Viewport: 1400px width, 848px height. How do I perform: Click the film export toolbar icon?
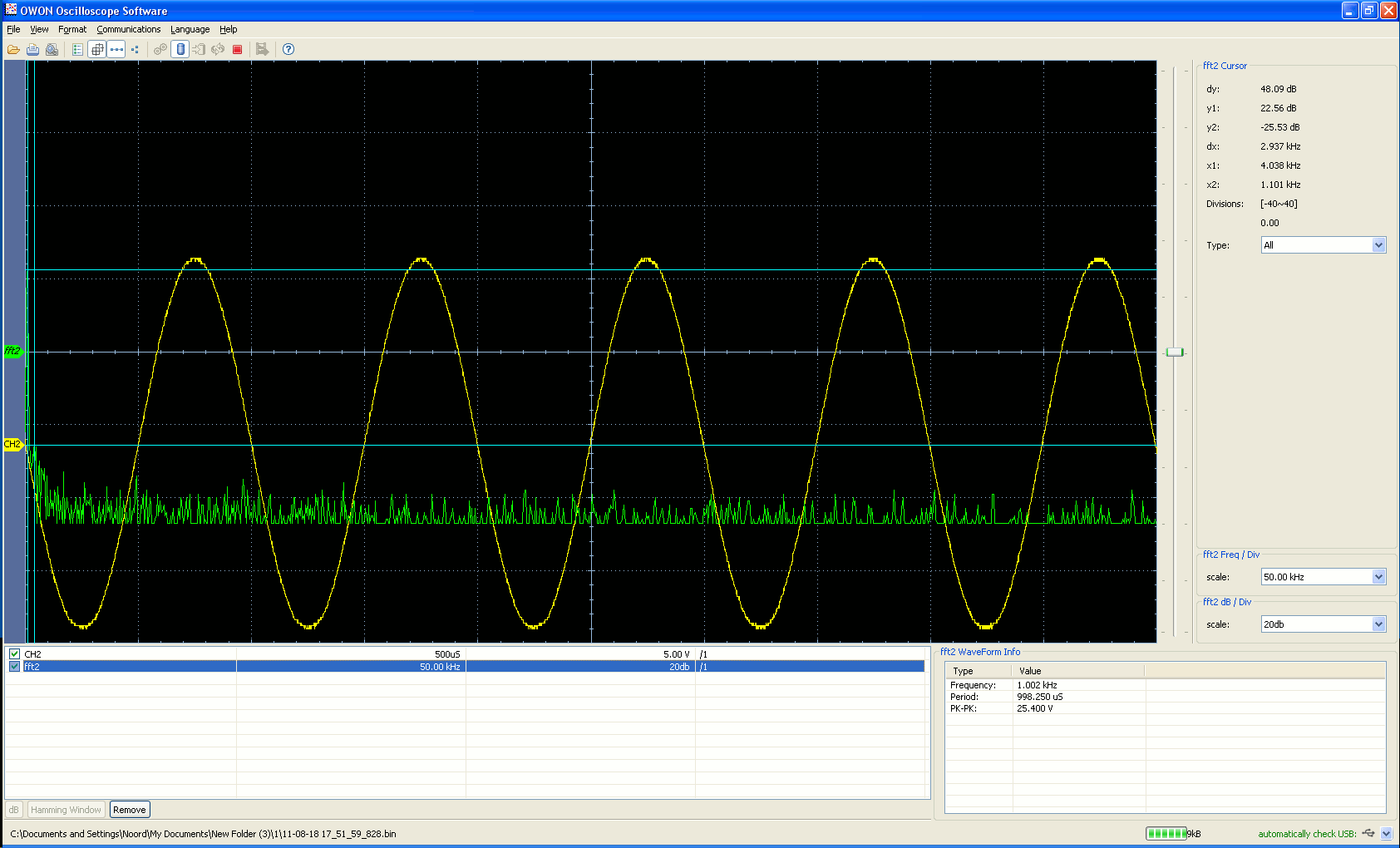tap(262, 50)
